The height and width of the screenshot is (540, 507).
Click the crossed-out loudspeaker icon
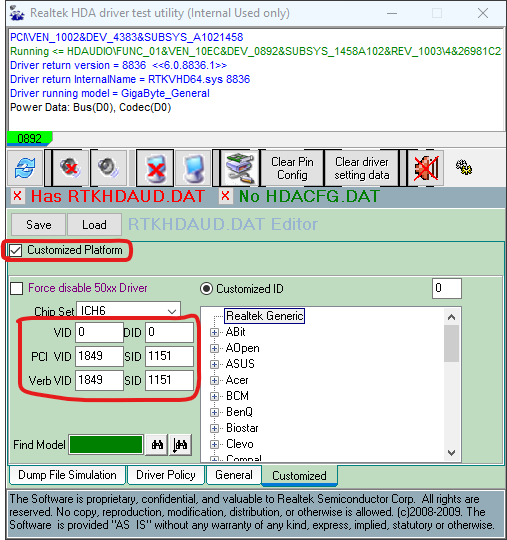(426, 168)
